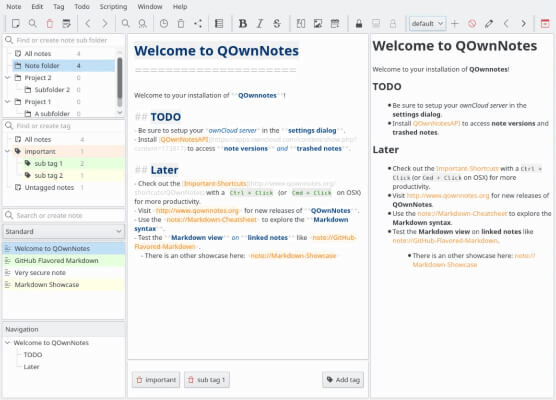Select sub tag 2 in tag tree
556x400 pixels.
(48, 176)
